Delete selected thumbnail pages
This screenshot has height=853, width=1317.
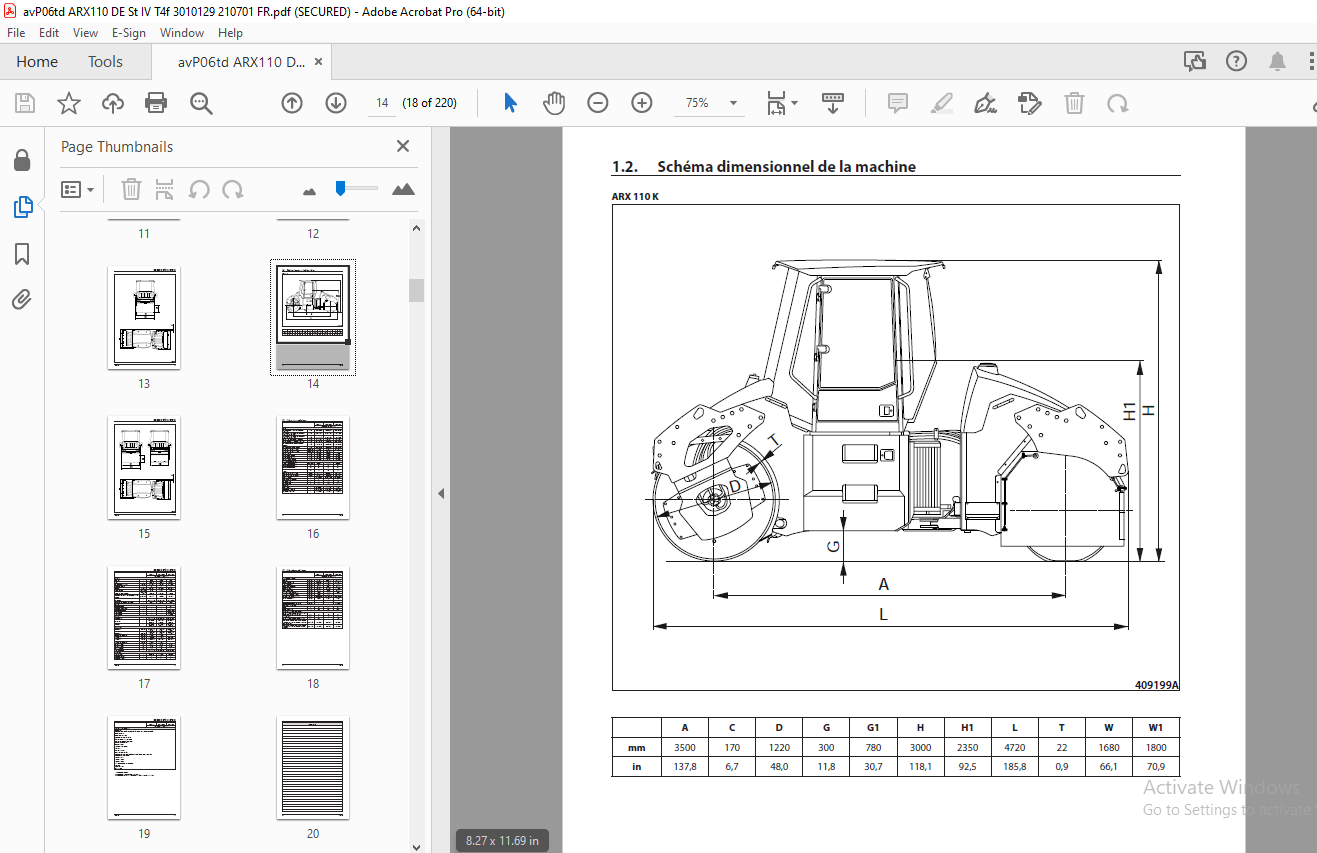point(131,189)
